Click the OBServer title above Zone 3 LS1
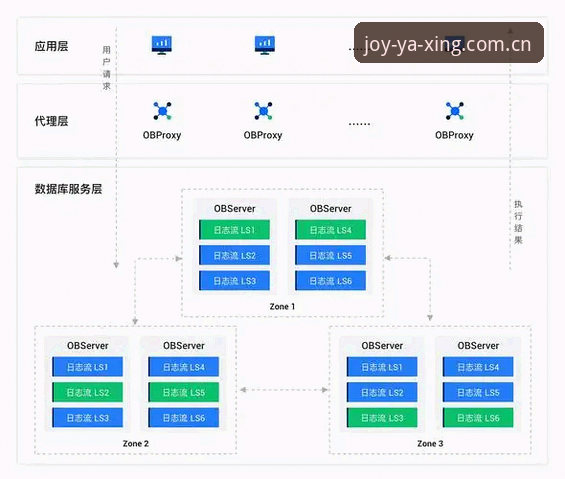 pyautogui.click(x=382, y=346)
